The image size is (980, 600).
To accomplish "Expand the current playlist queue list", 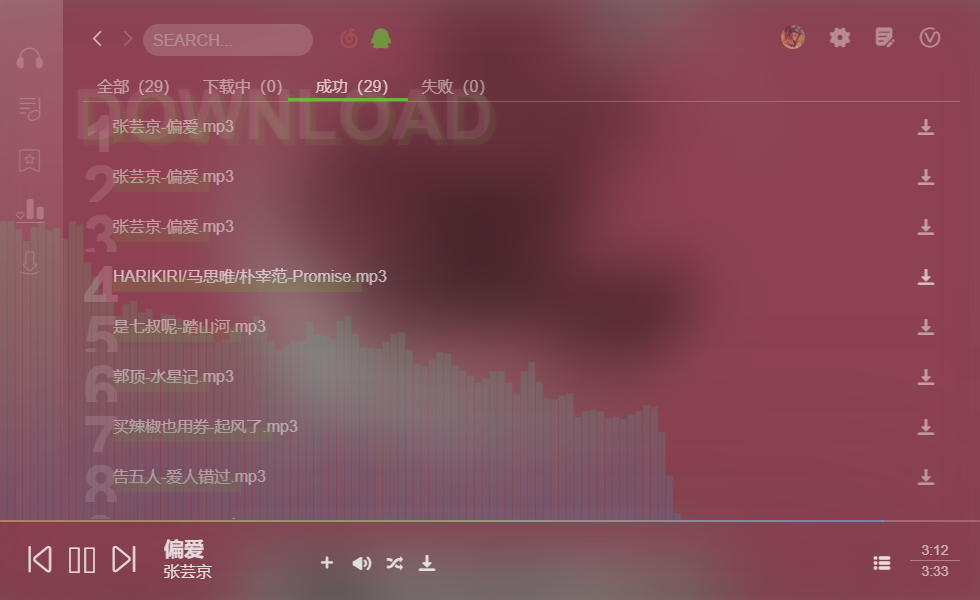I will [882, 563].
